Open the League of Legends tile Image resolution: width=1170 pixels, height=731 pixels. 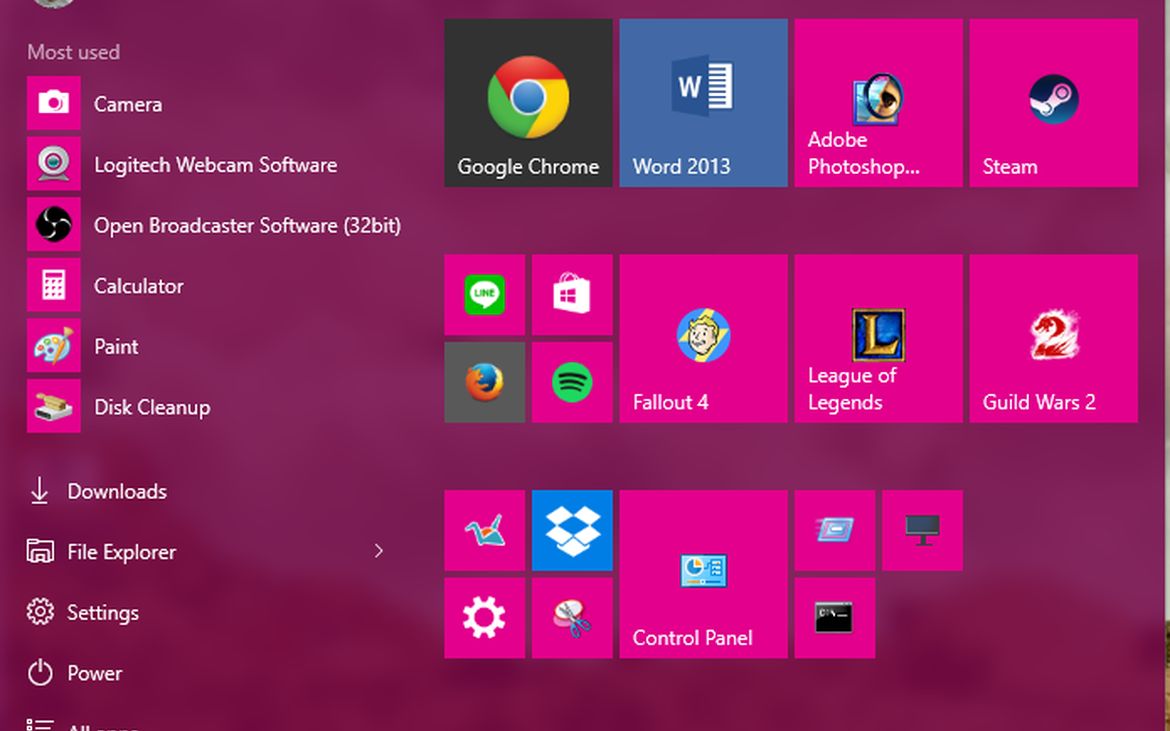[878, 338]
